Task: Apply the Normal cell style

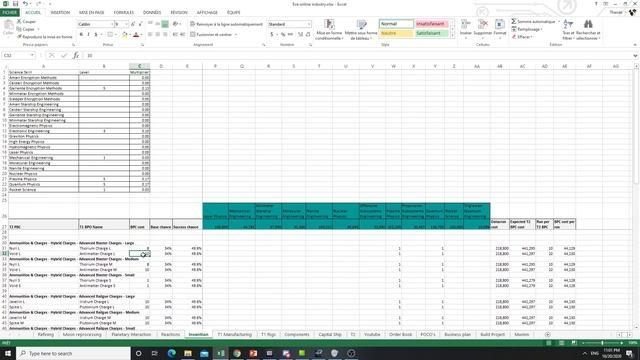Action: 396,24
